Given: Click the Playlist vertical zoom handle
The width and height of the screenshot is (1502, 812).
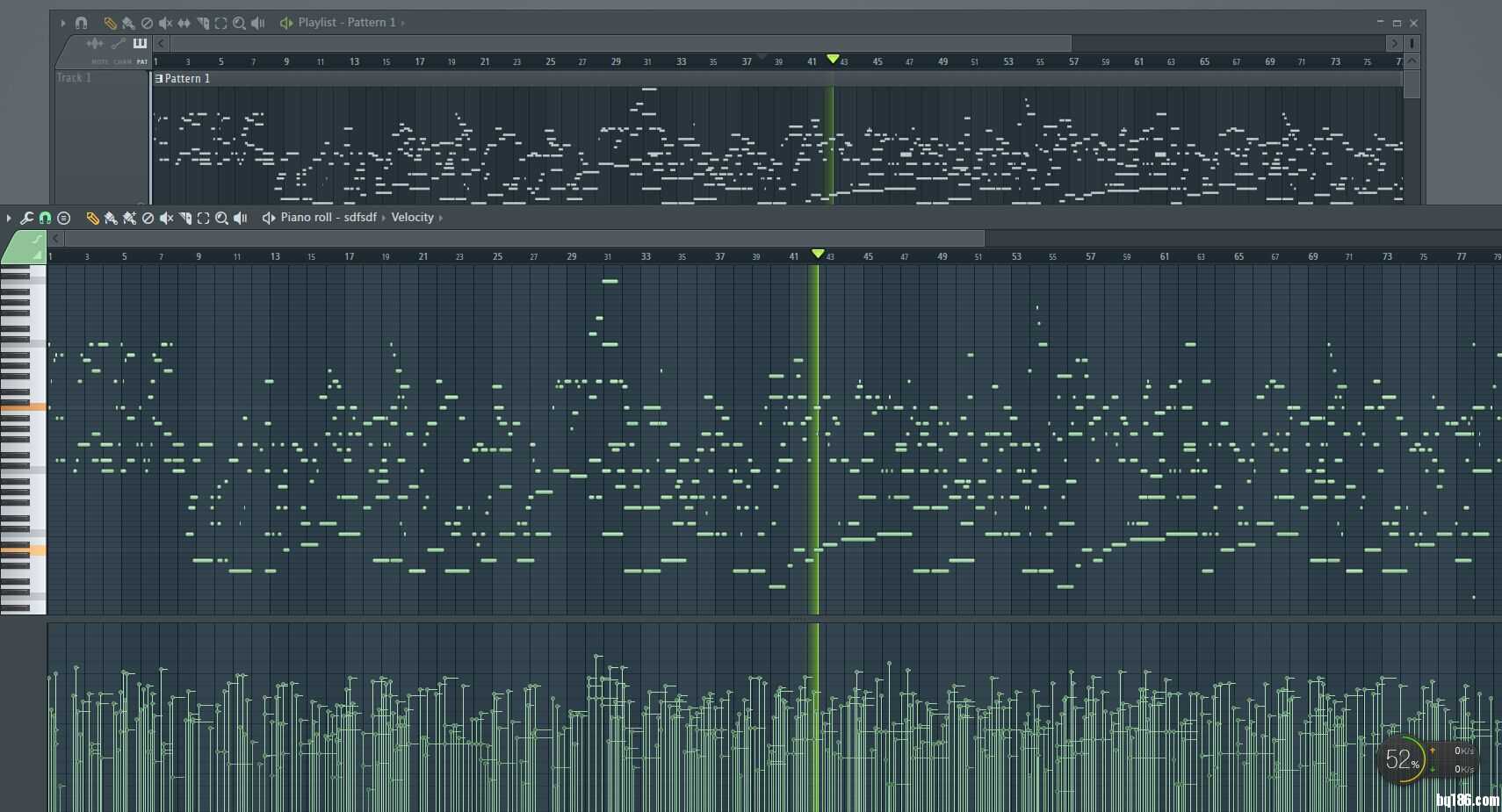Looking at the screenshot, I should pyautogui.click(x=1412, y=43).
